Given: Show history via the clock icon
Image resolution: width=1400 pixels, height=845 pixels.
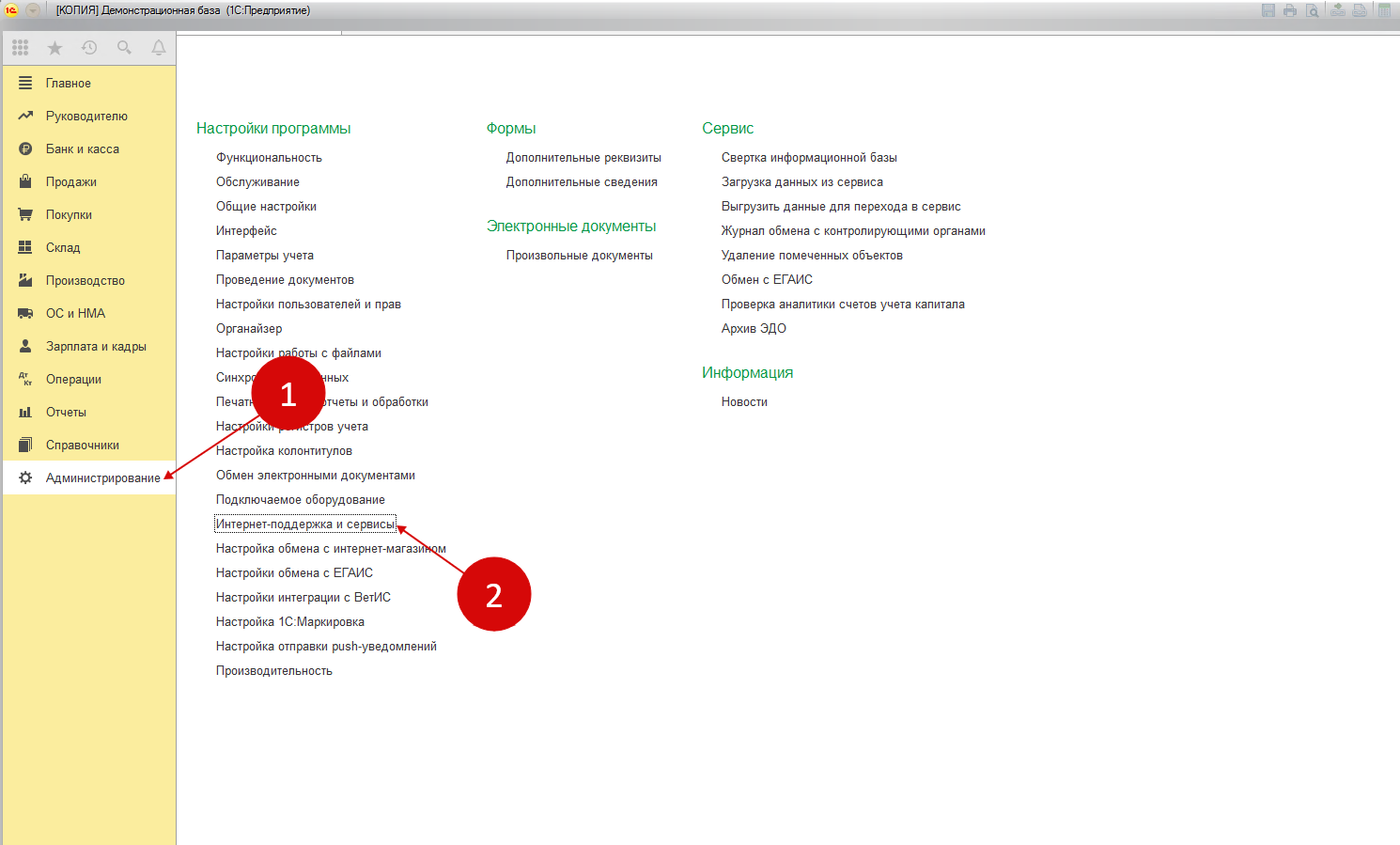Looking at the screenshot, I should (x=89, y=47).
